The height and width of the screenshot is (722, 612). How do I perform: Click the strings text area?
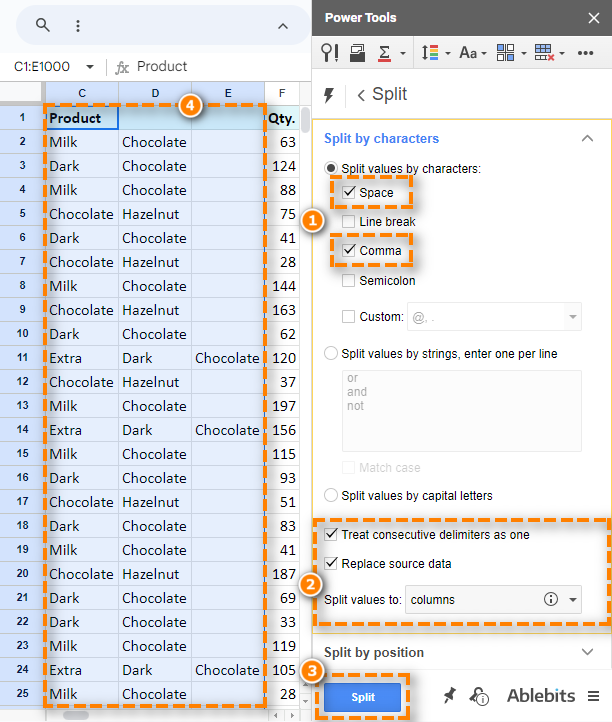coord(461,411)
